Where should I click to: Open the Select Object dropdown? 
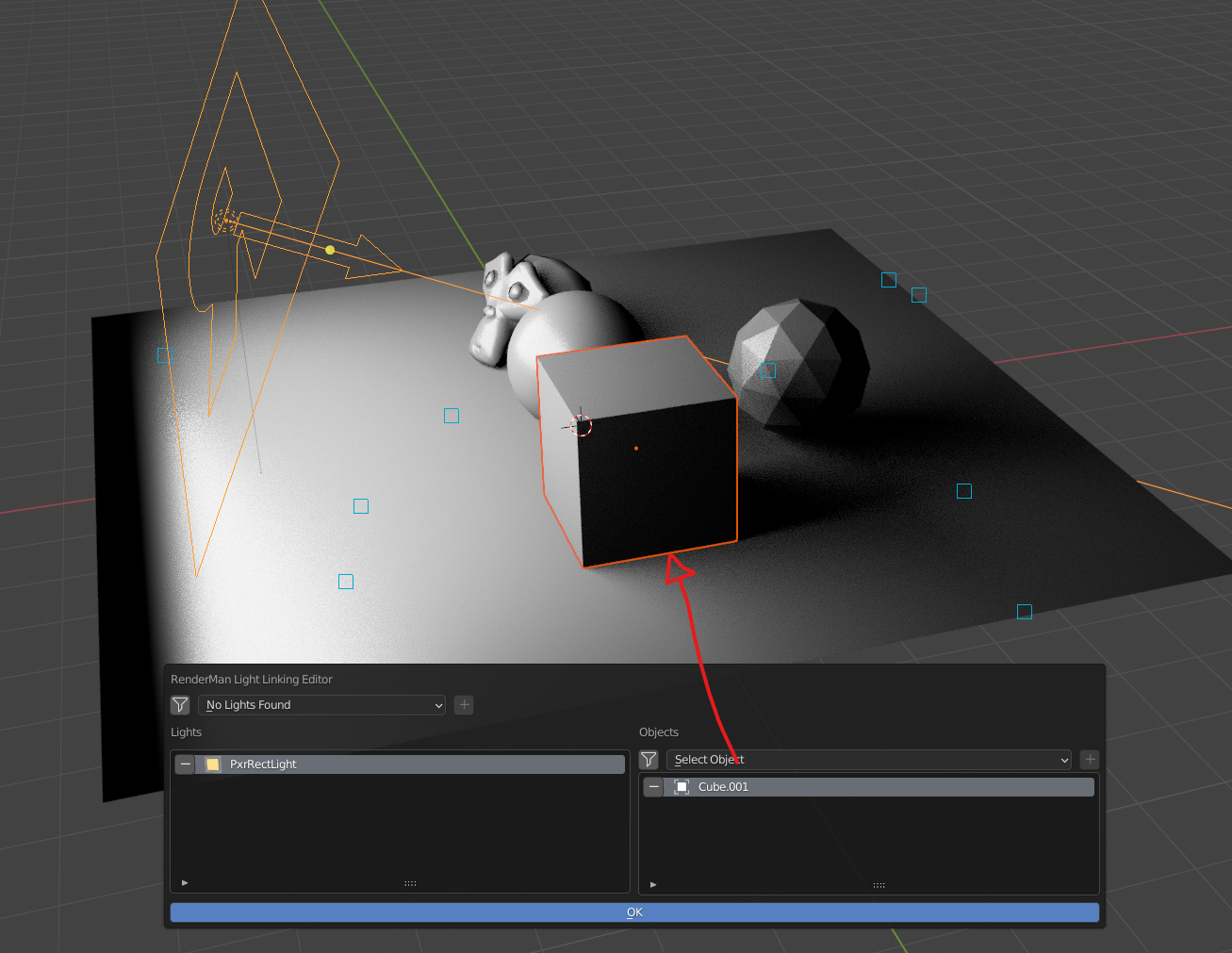(867, 759)
